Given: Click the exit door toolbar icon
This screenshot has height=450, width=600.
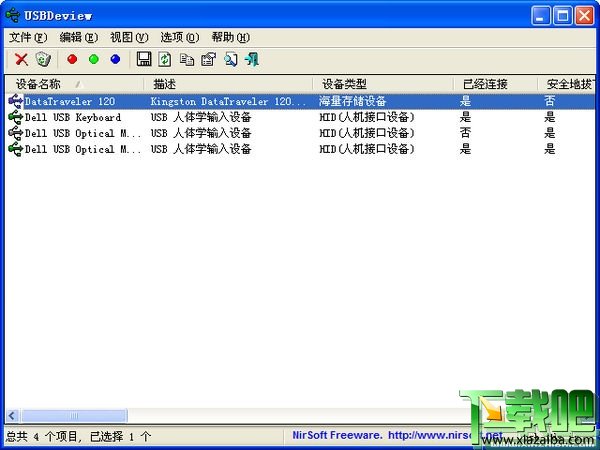Looking at the screenshot, I should tap(252, 59).
